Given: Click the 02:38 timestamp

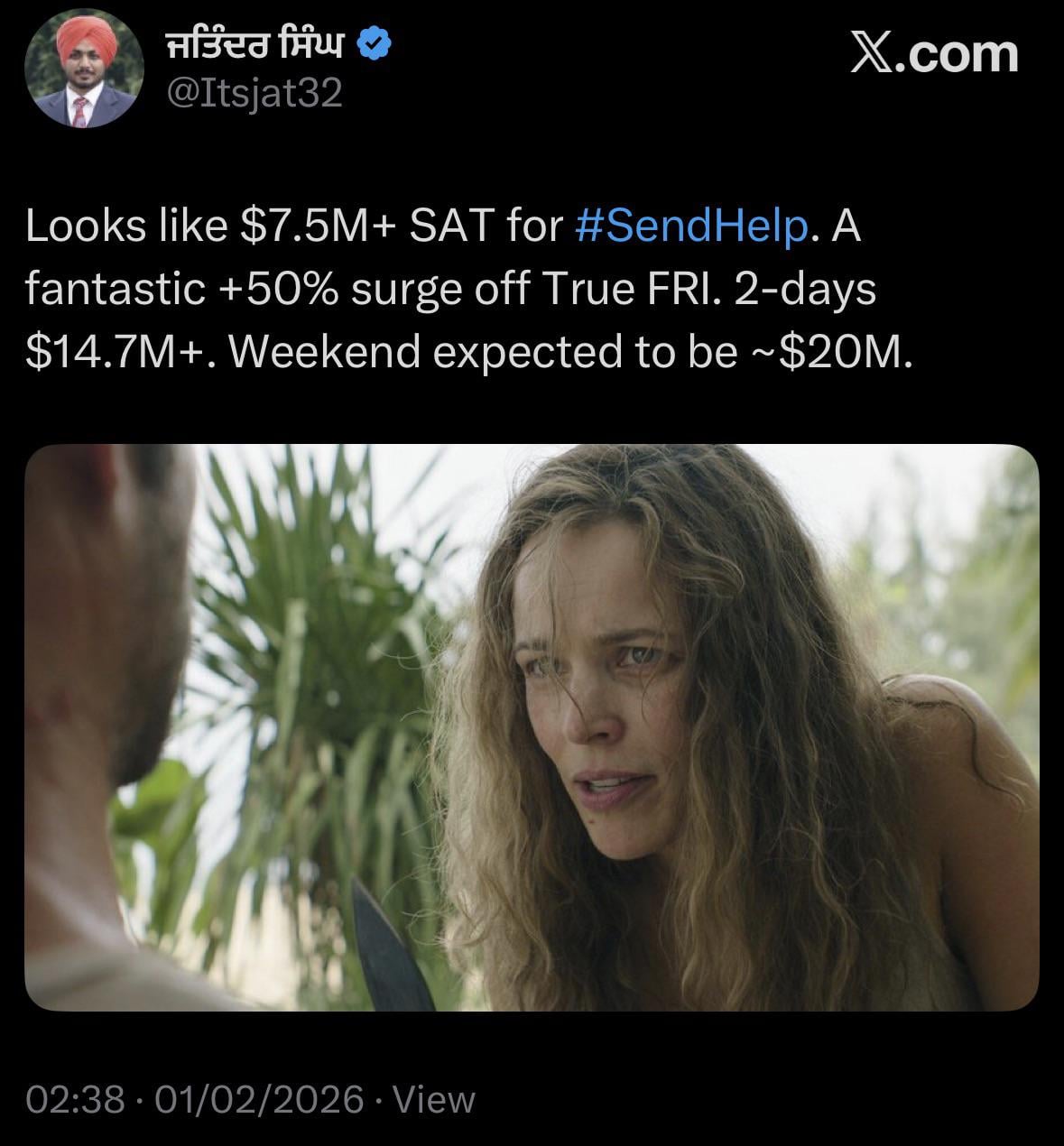Looking at the screenshot, I should tap(75, 1099).
